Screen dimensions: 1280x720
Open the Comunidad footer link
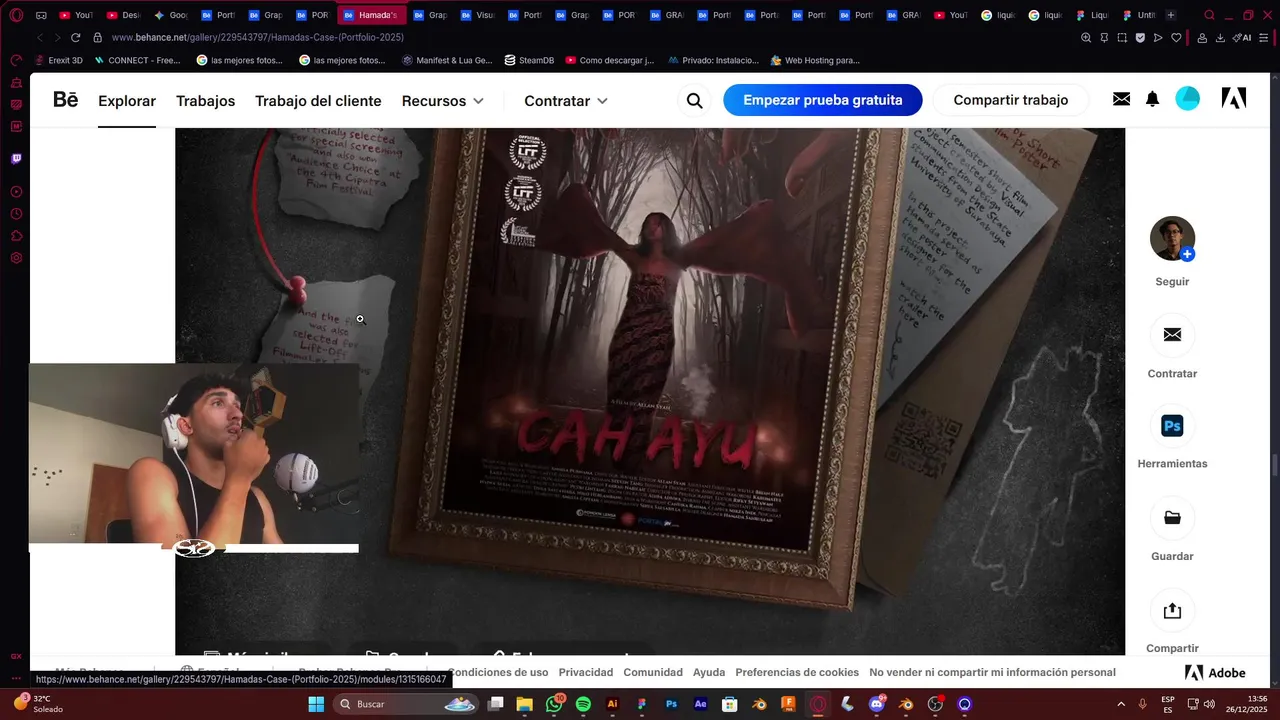(x=653, y=672)
